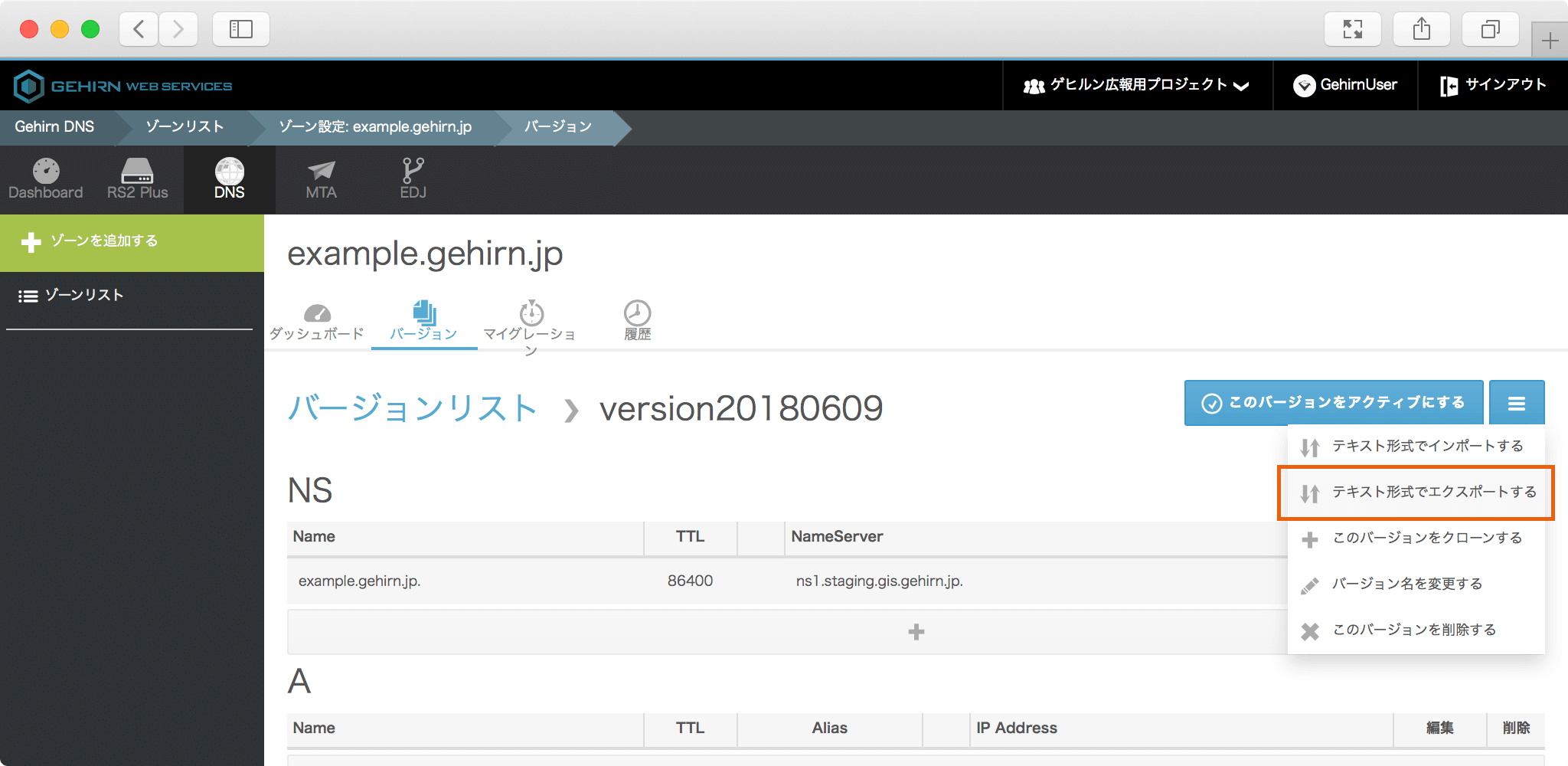The height and width of the screenshot is (766, 1568).
Task: Click ゾーンを追加する button
Action: point(132,242)
